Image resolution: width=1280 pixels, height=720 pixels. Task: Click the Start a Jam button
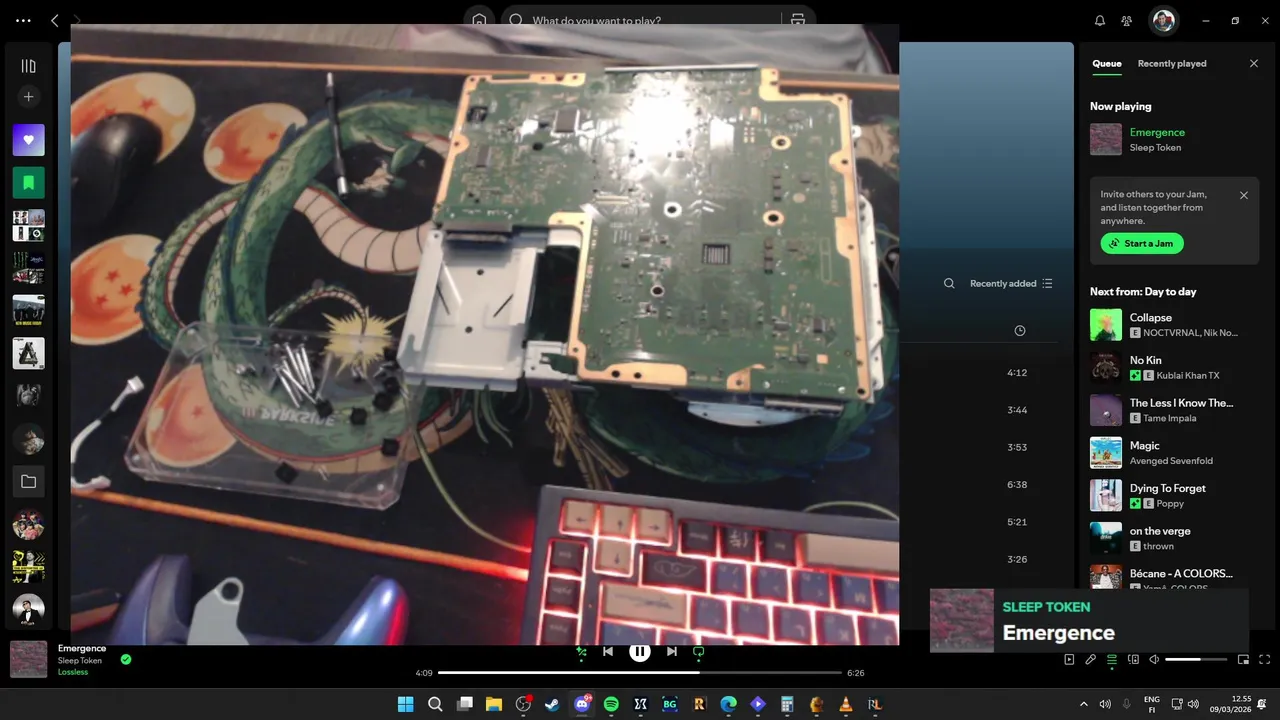click(x=1142, y=244)
